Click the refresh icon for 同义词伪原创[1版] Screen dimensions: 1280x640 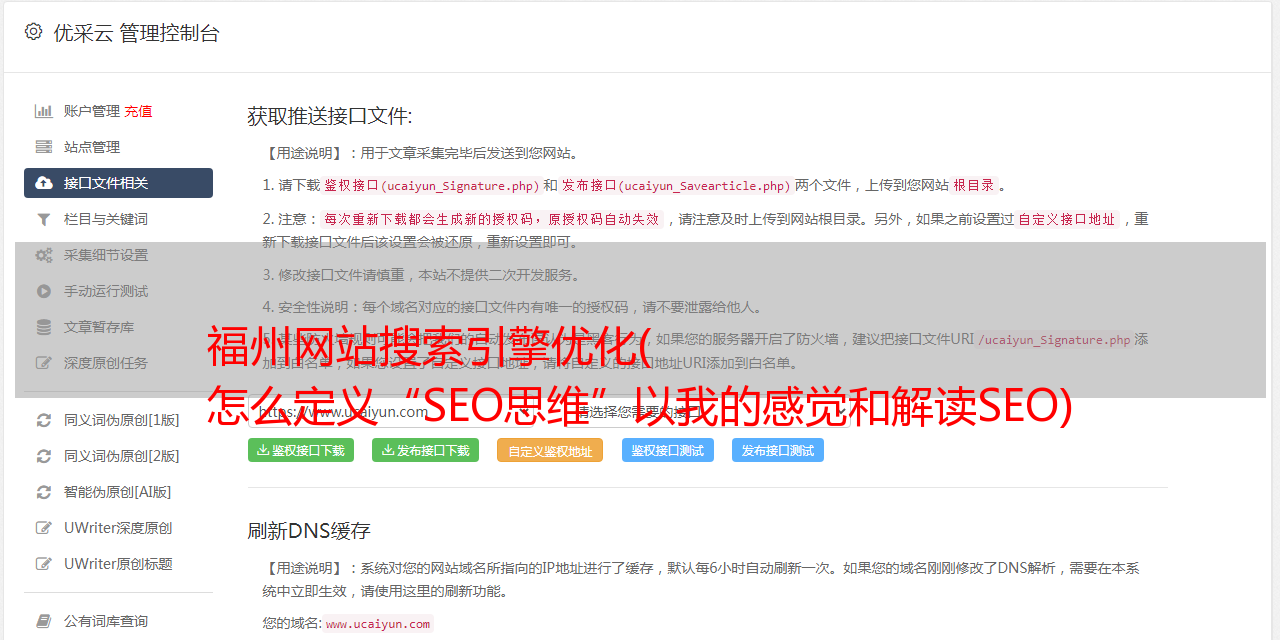pos(44,420)
